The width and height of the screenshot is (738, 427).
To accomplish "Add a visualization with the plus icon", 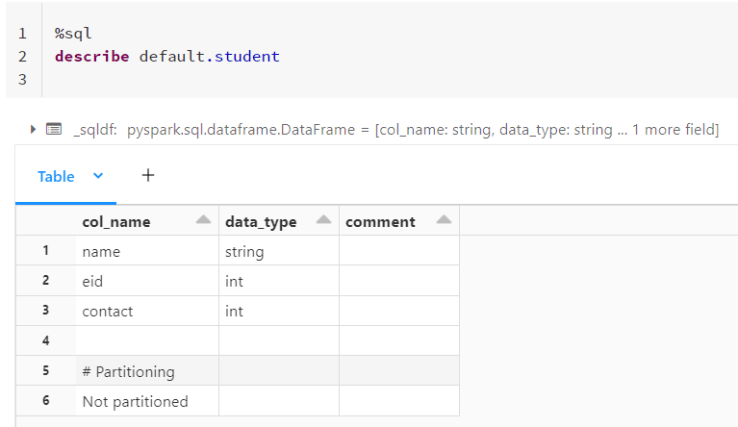I will click(x=148, y=176).
